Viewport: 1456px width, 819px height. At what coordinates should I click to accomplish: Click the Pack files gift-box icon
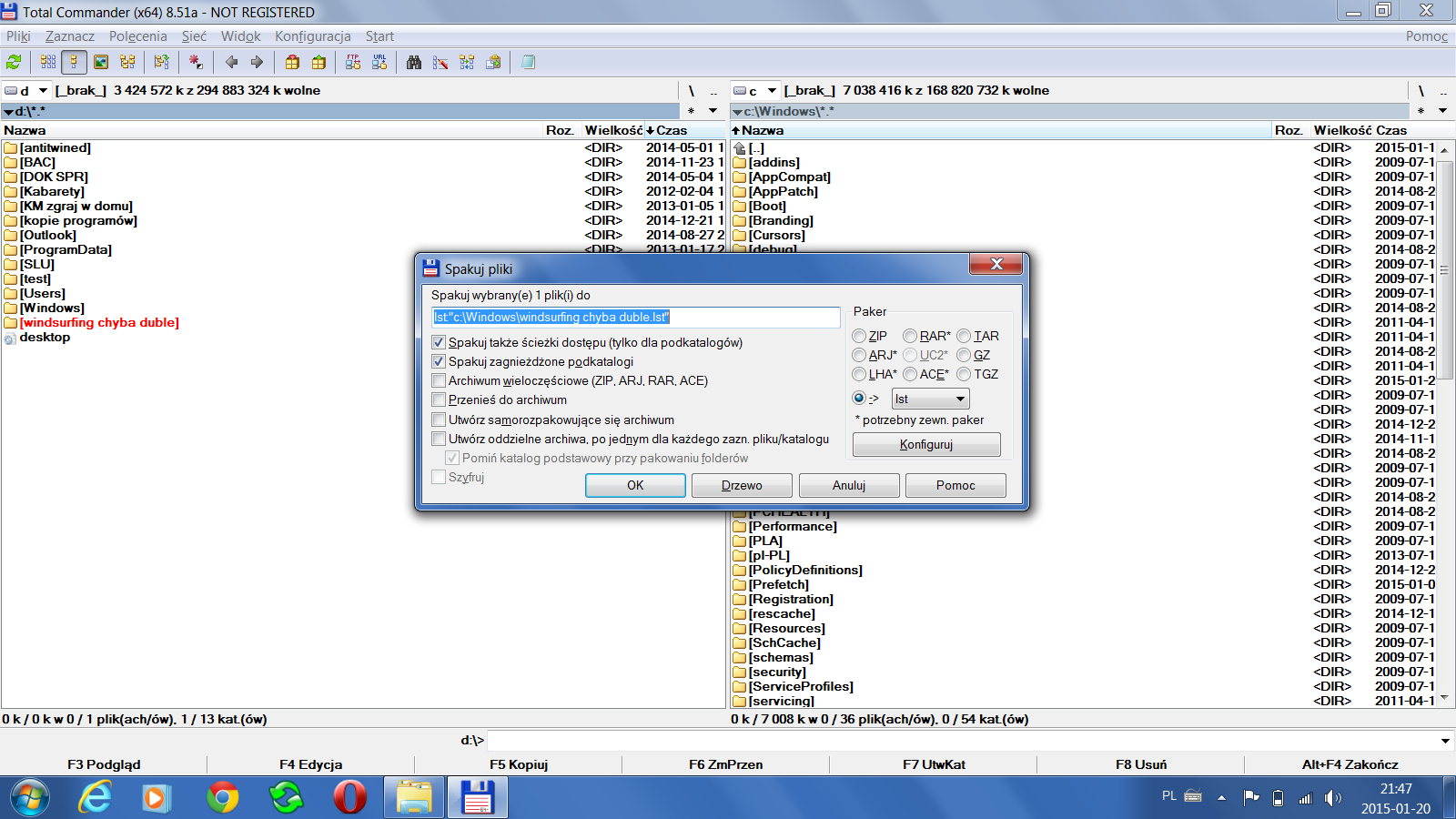point(292,62)
